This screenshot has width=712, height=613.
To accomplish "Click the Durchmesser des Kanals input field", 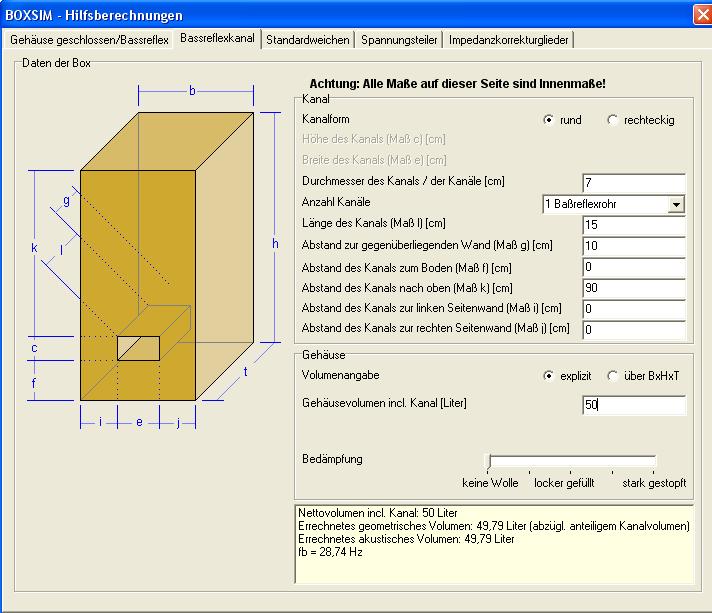I will point(633,183).
